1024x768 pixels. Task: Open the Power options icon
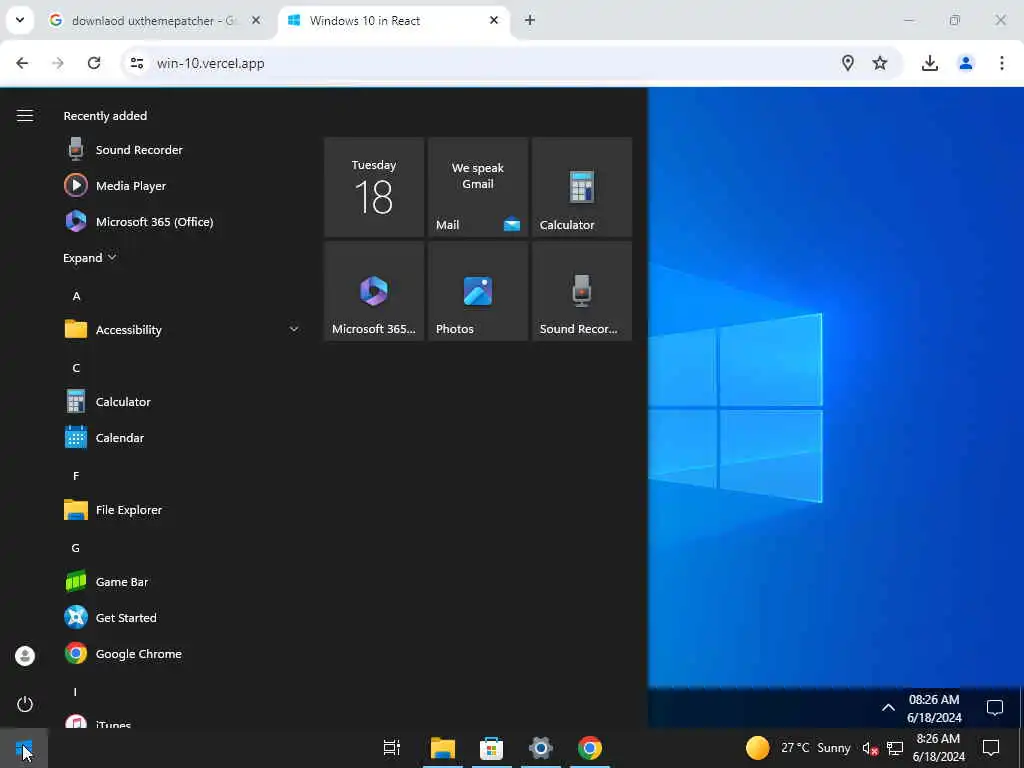(25, 704)
